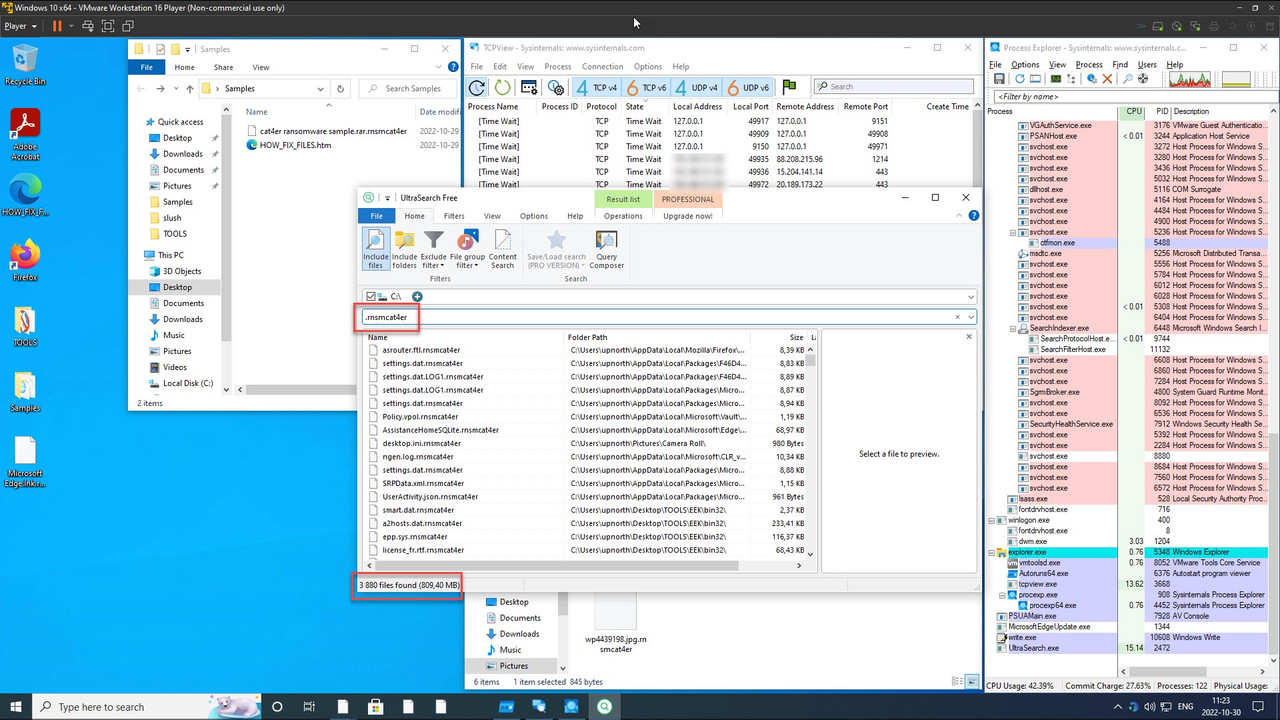Image resolution: width=1280 pixels, height=720 pixels.
Task: Click Windows Start button
Action: [16, 706]
